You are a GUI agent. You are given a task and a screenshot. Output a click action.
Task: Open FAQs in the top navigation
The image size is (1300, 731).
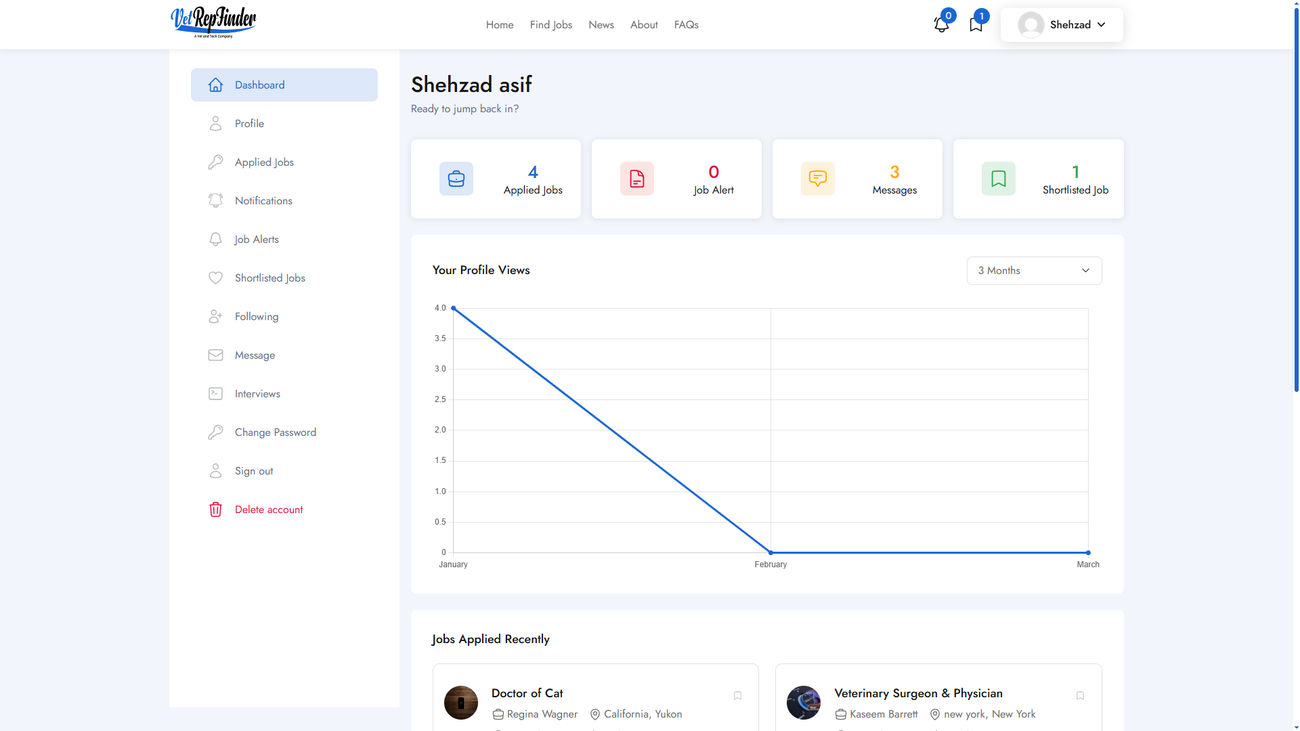pos(686,25)
